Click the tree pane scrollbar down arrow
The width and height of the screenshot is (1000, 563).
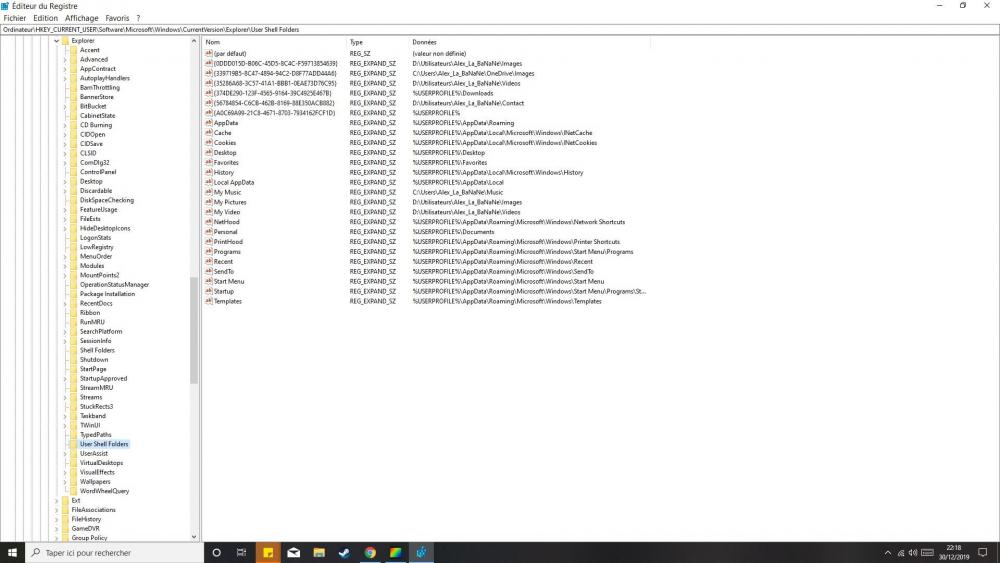coord(194,537)
